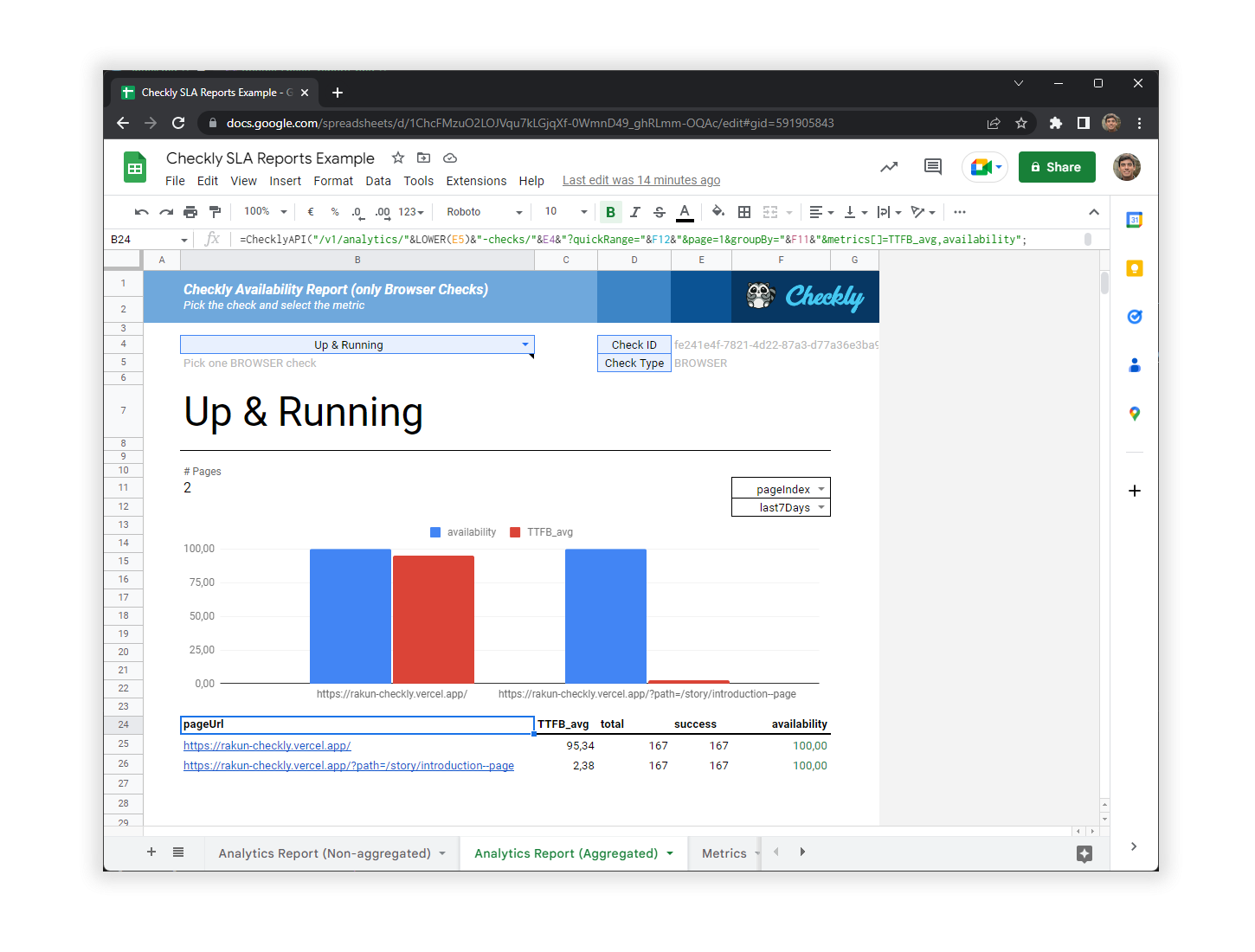Select the text color picker
1255x952 pixels.
pos(685,211)
